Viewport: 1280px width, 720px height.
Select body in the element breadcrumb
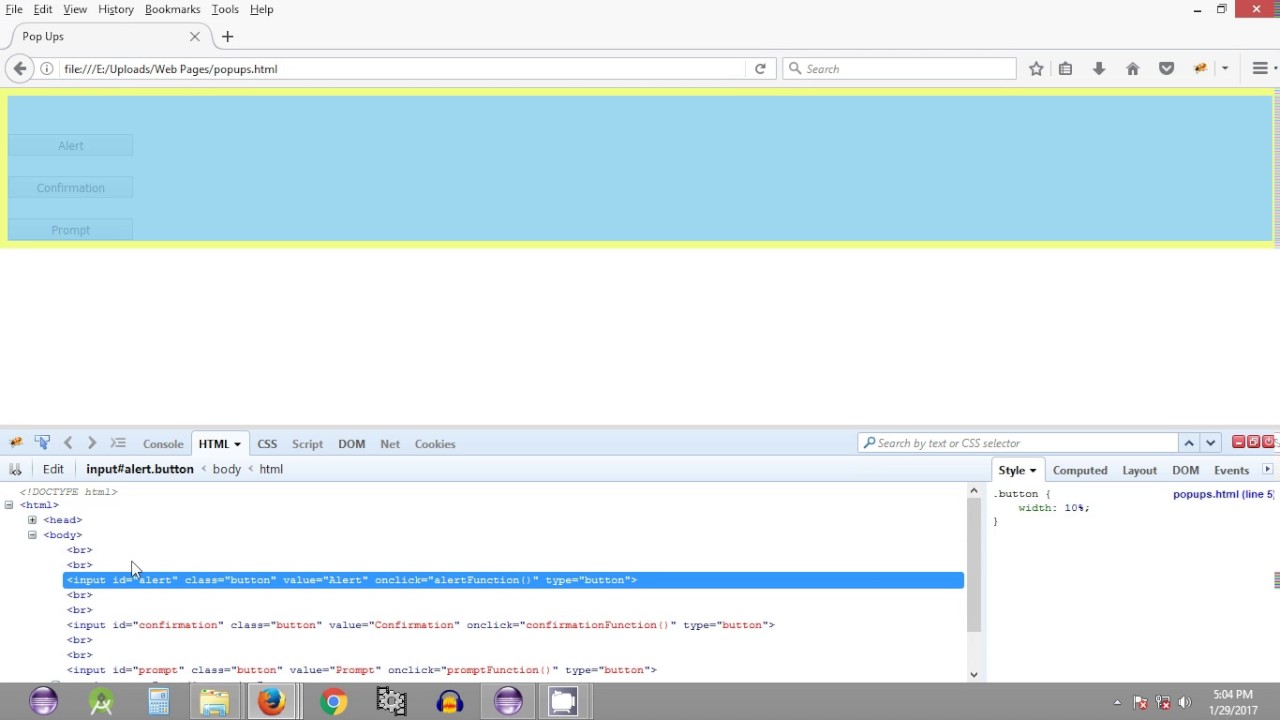pyautogui.click(x=227, y=469)
